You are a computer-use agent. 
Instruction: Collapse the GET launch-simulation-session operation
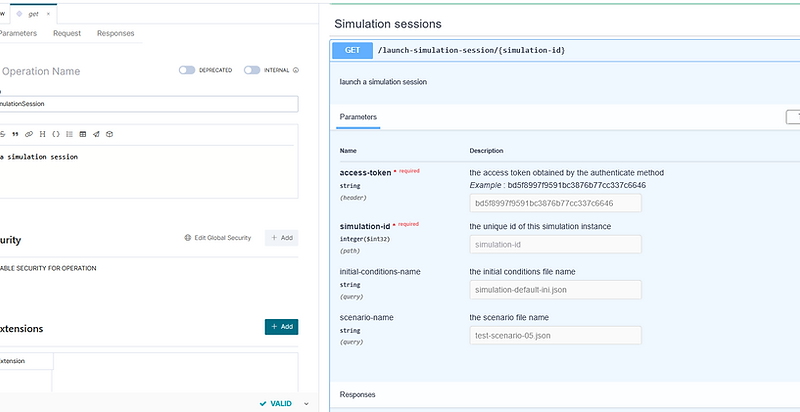tap(565, 50)
